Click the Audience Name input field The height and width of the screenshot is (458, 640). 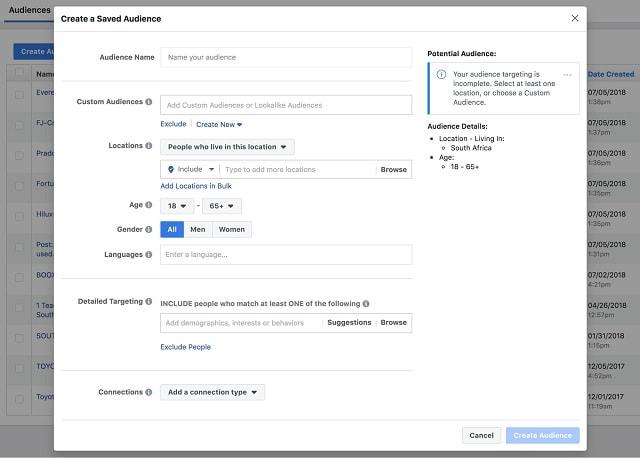coord(285,57)
